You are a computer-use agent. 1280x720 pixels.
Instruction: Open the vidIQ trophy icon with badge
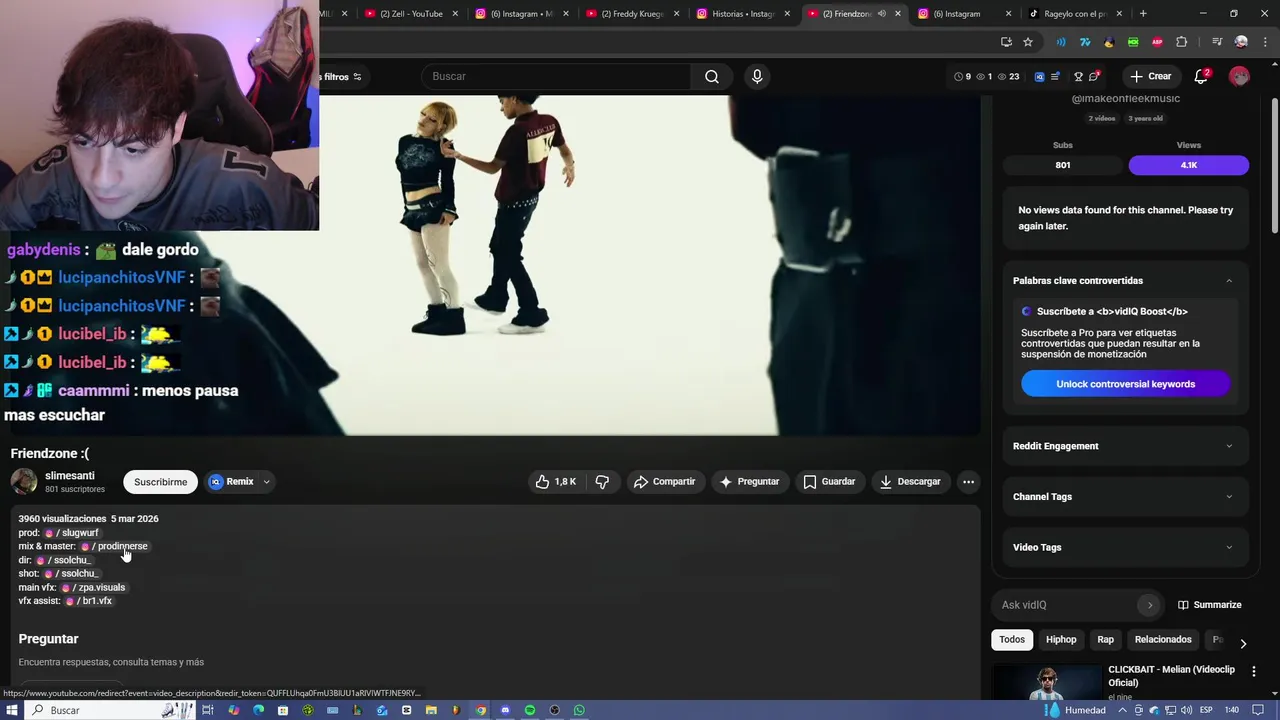tap(1078, 76)
